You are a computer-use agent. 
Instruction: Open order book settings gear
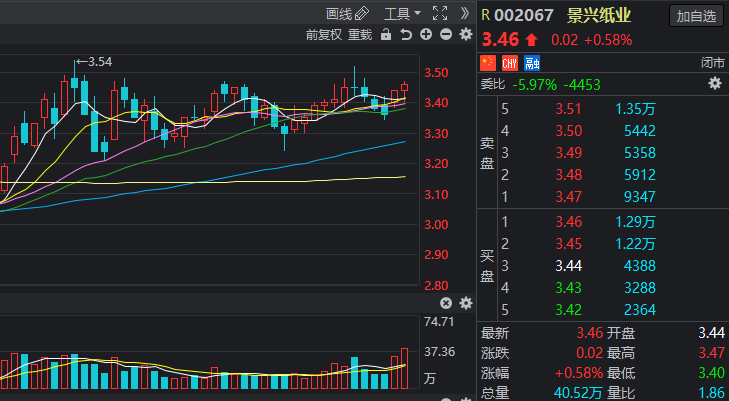[x=715, y=84]
